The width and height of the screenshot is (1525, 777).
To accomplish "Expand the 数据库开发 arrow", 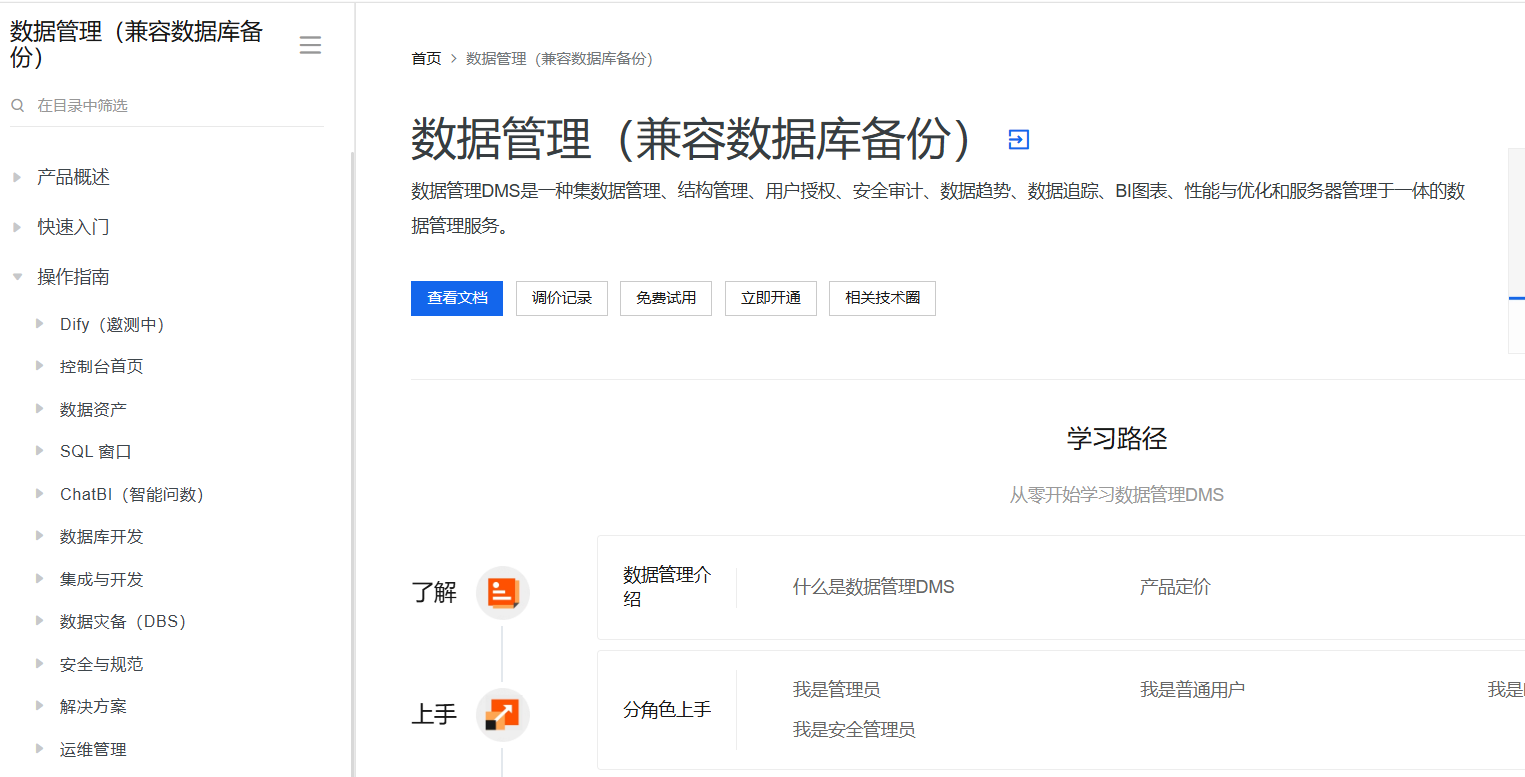I will [40, 536].
